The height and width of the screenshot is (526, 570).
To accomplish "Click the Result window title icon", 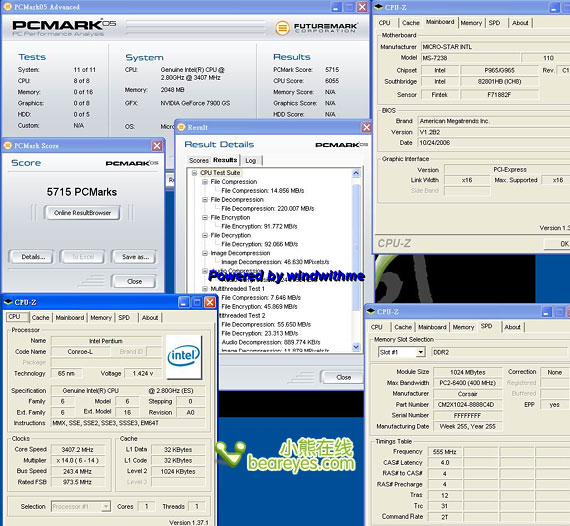I will [x=181, y=127].
